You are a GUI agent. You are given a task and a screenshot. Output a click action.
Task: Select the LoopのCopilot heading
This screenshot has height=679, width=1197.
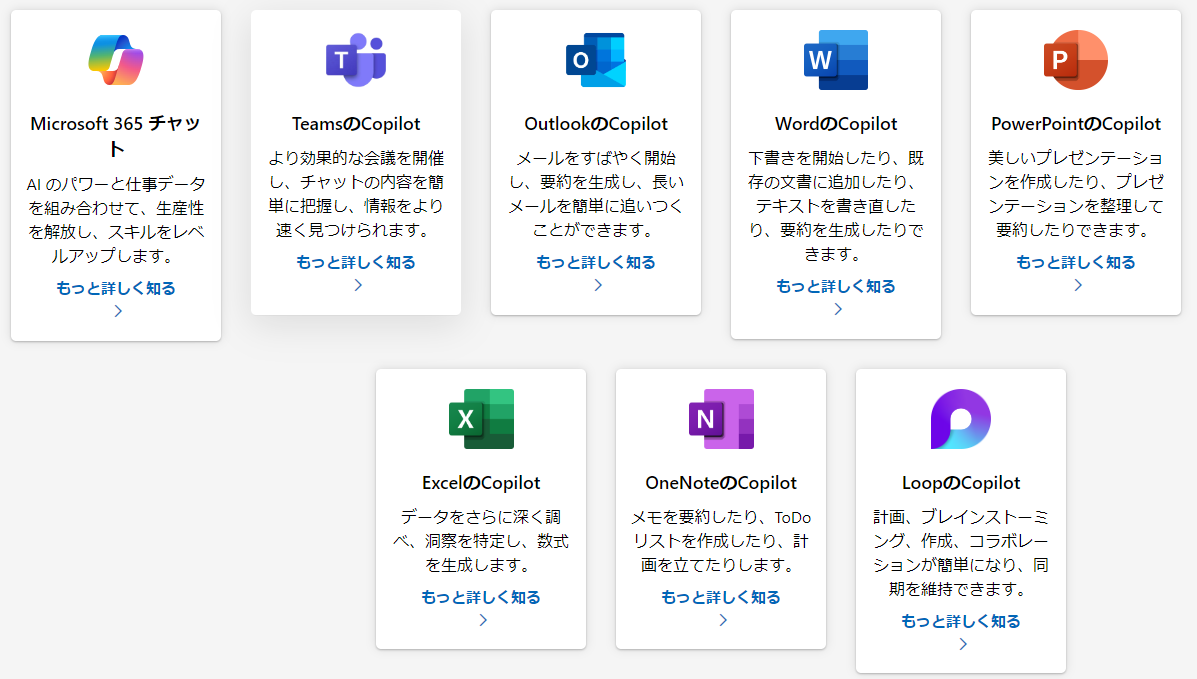click(961, 483)
